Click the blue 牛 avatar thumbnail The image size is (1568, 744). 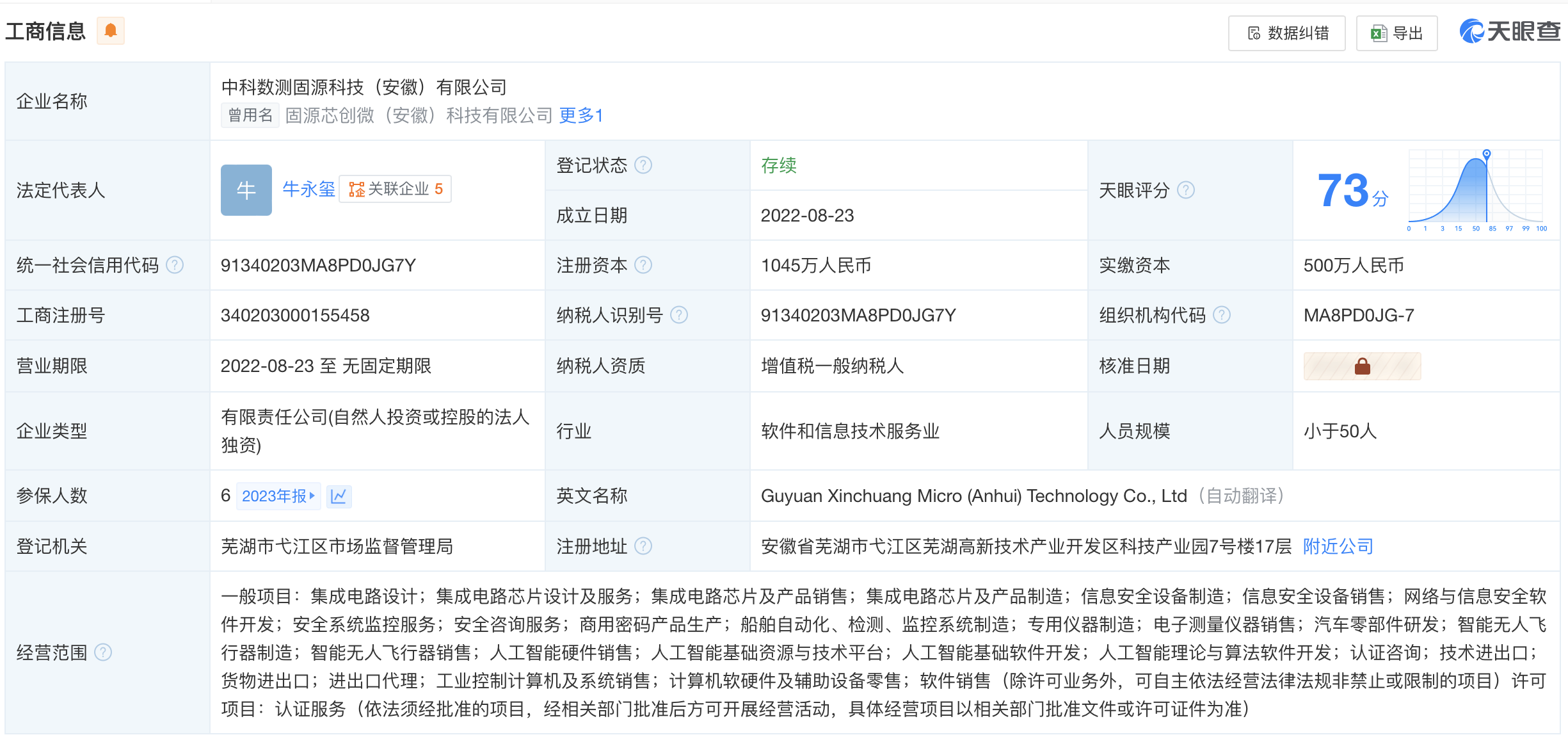[246, 190]
